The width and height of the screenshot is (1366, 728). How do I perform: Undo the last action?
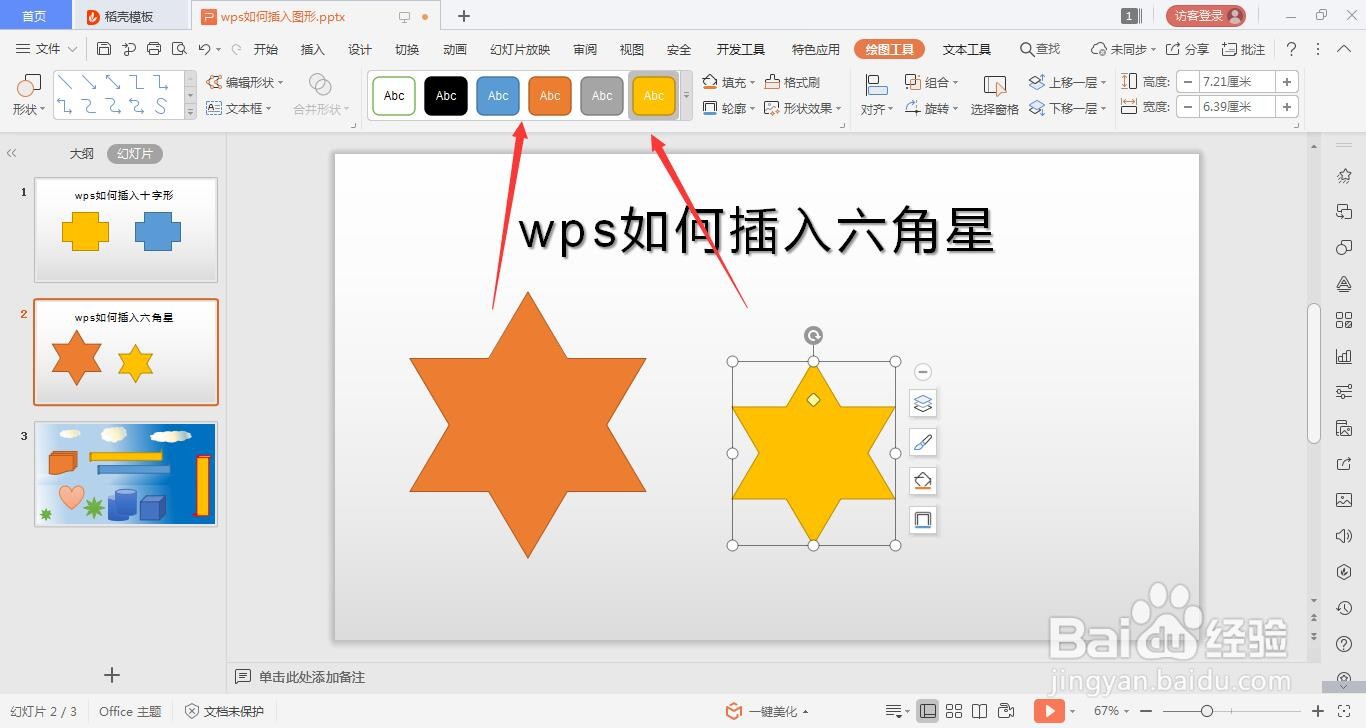204,49
